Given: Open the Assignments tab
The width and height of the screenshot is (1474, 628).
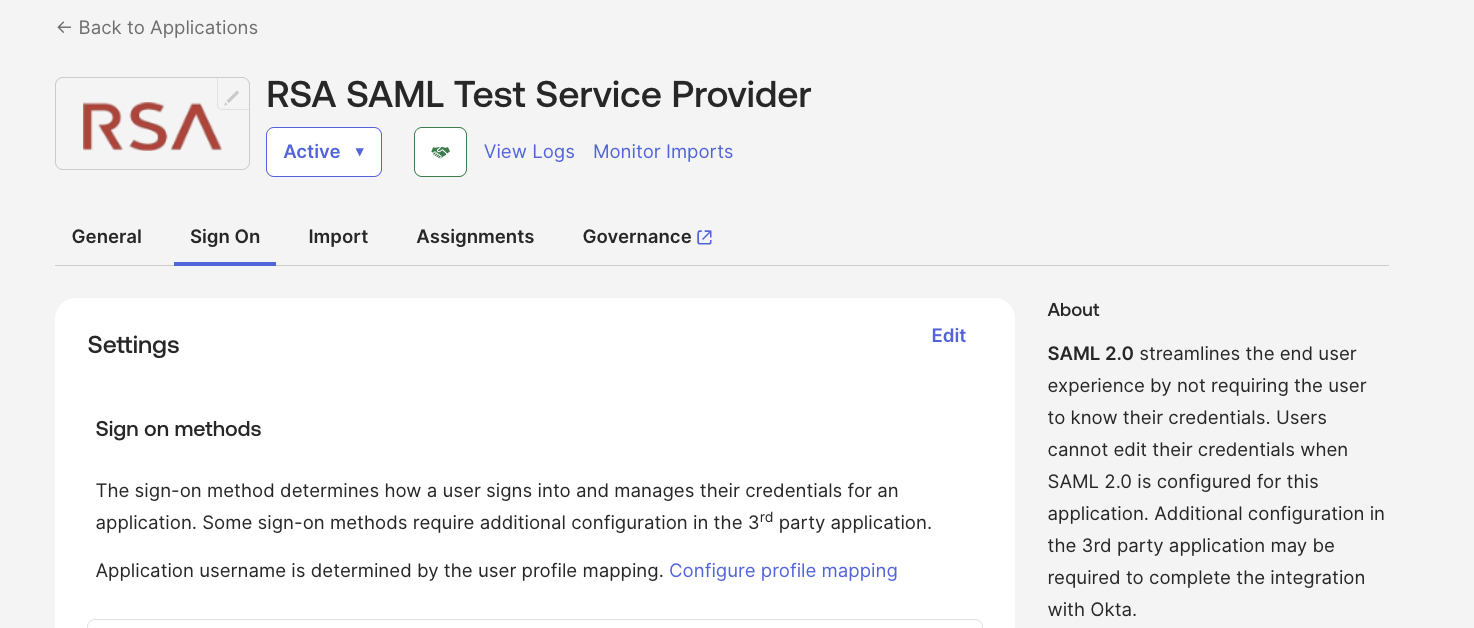Looking at the screenshot, I should [475, 237].
